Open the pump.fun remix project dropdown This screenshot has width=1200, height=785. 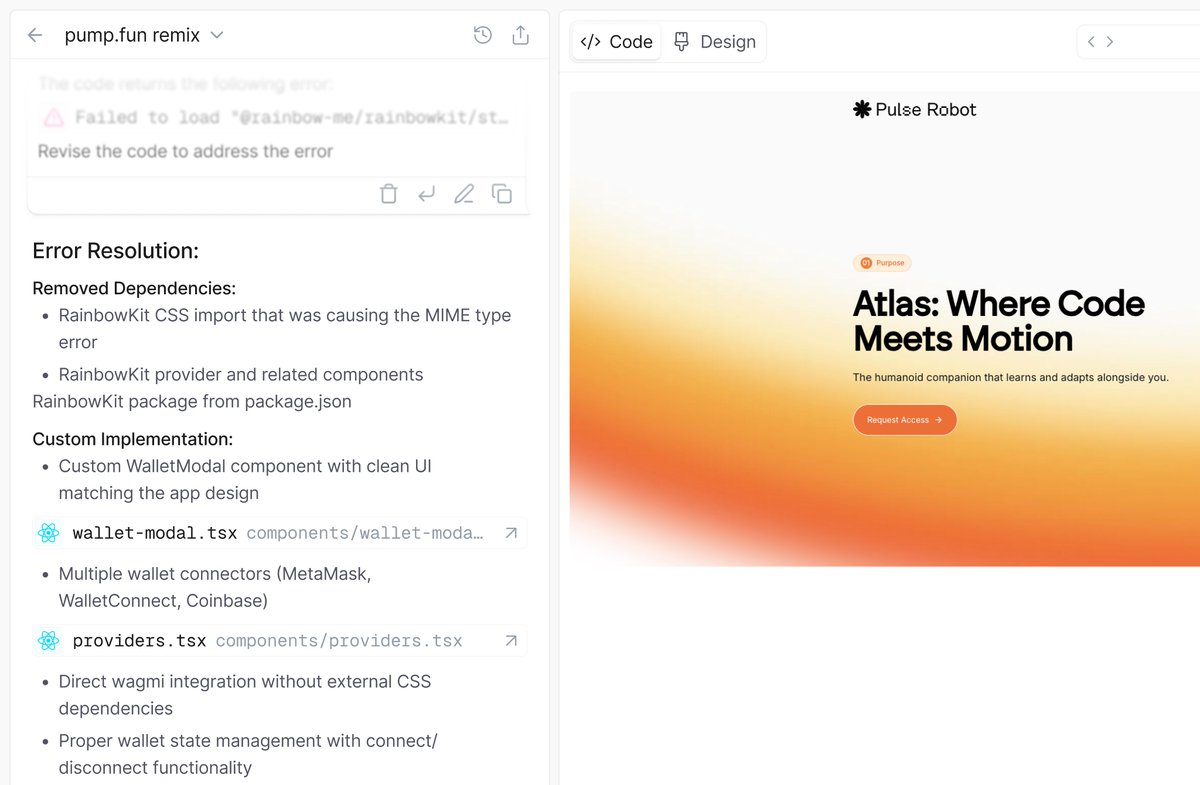(x=144, y=35)
